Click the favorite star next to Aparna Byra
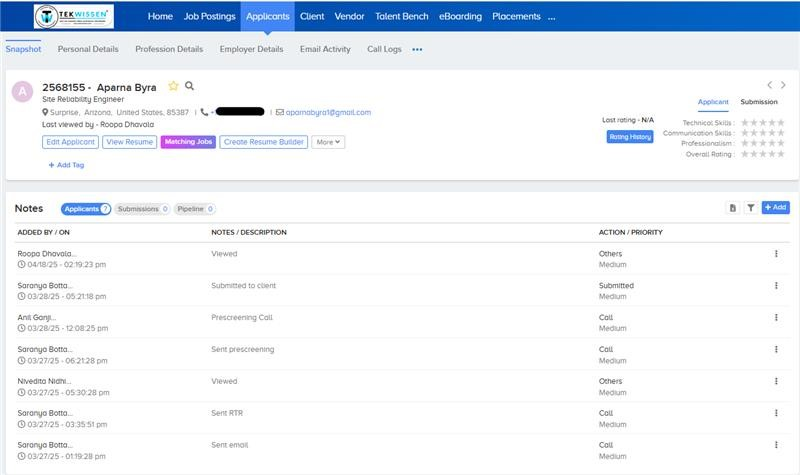 click(x=174, y=87)
